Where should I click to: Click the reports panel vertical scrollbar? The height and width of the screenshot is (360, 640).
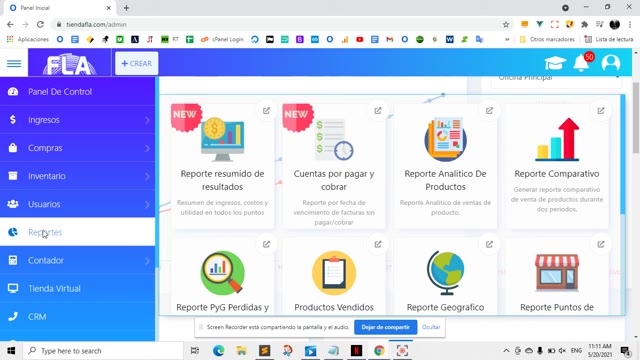point(622,155)
